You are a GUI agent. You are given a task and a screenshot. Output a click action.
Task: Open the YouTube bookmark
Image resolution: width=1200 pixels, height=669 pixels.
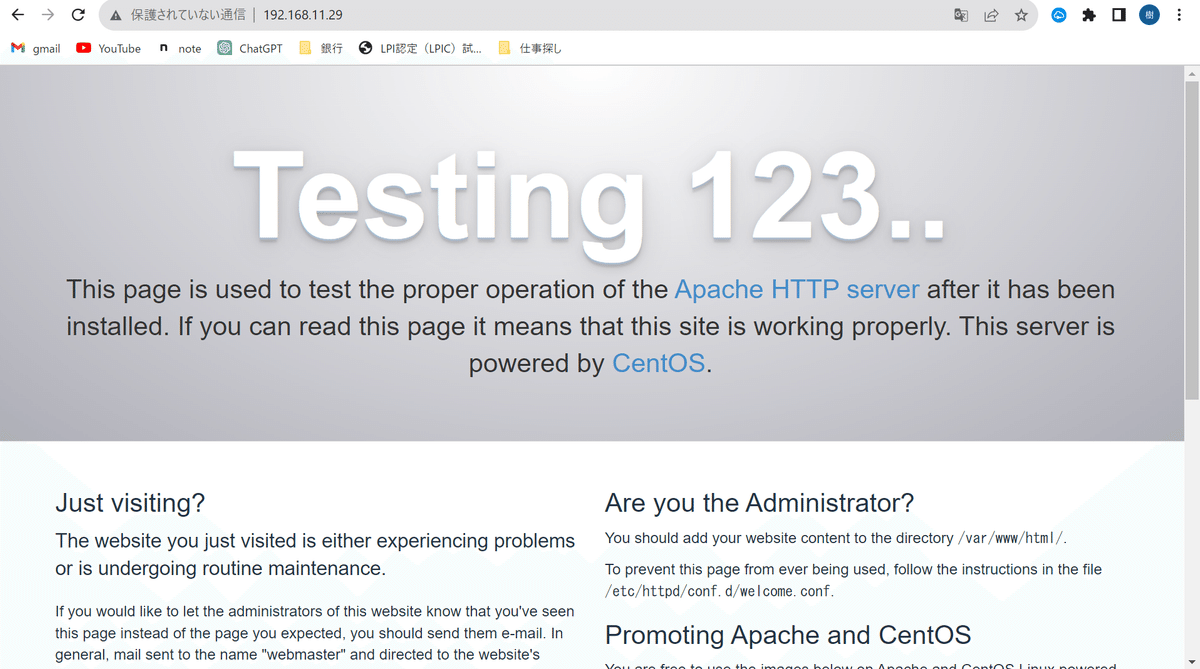pos(109,48)
